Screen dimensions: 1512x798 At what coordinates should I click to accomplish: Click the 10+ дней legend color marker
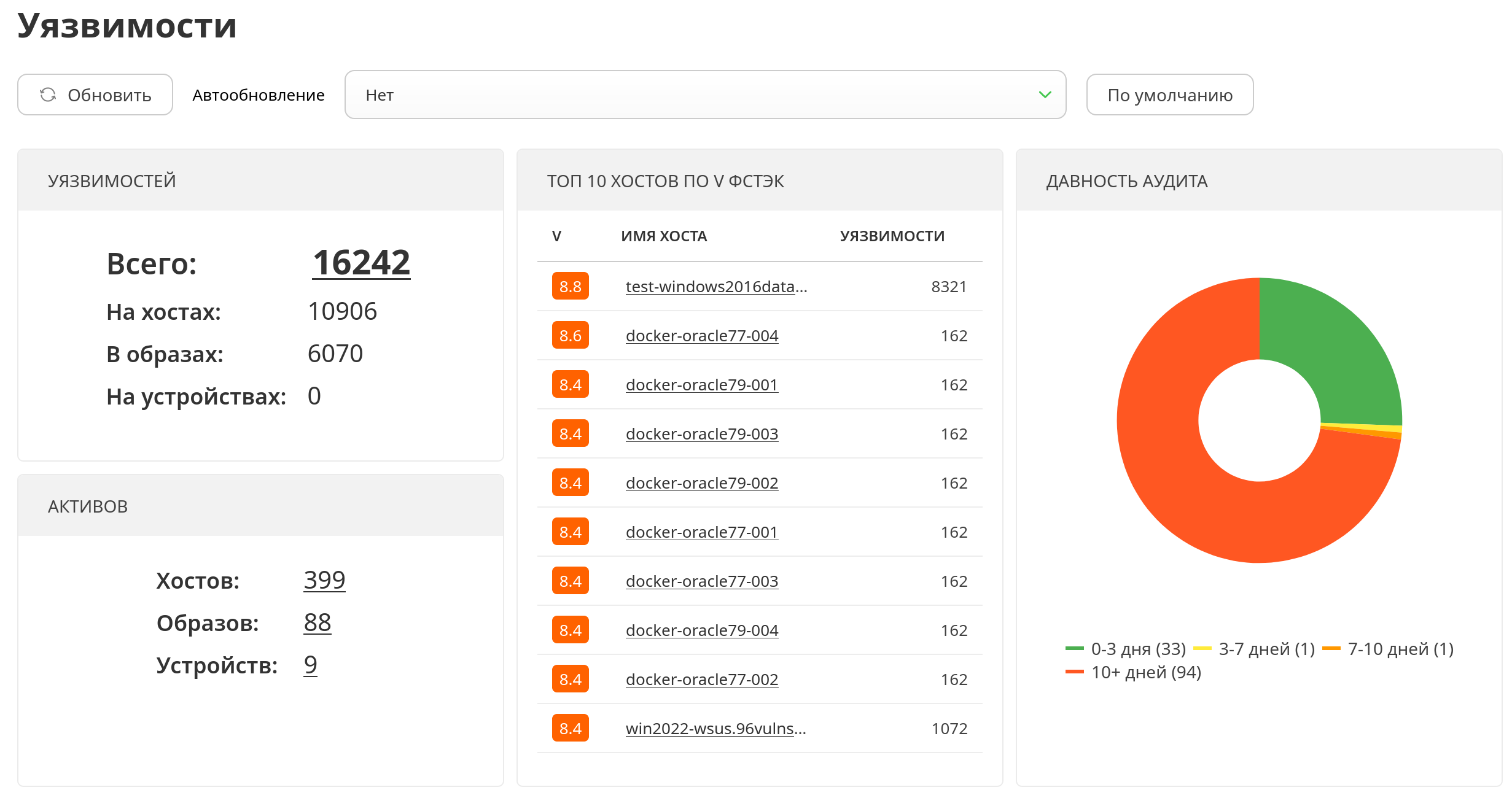click(1074, 672)
